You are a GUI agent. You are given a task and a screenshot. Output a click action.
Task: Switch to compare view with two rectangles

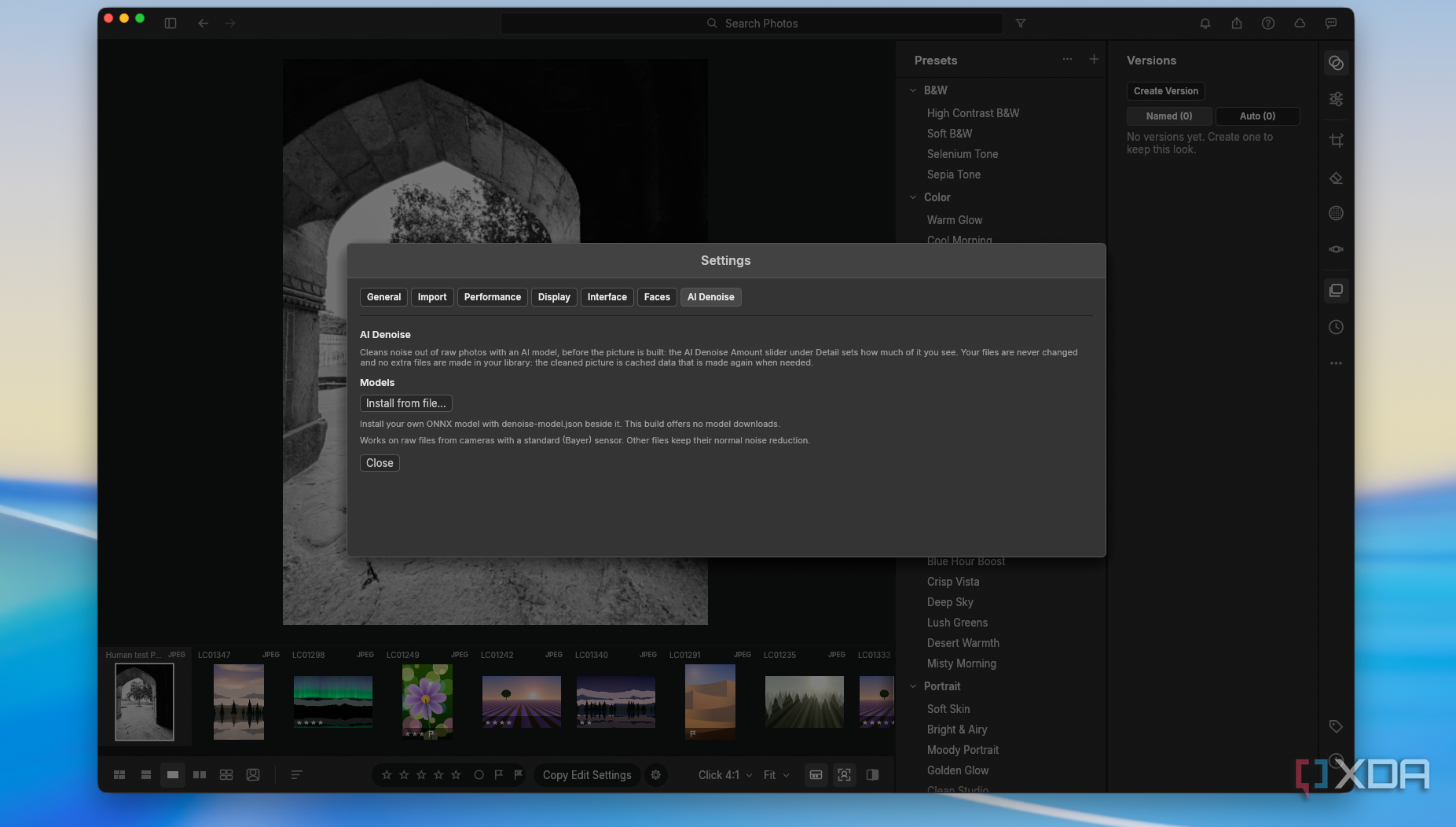pyautogui.click(x=200, y=775)
